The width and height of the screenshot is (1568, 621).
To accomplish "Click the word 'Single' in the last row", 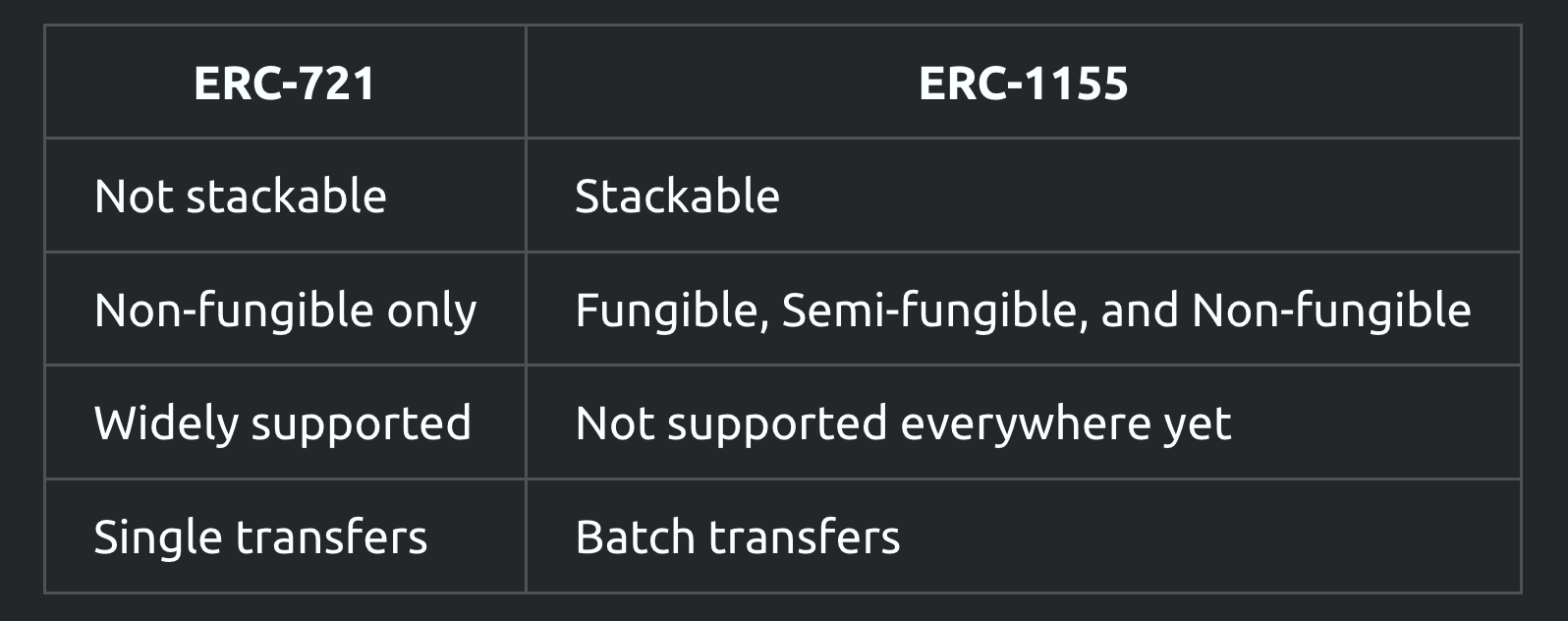I will pos(157,538).
